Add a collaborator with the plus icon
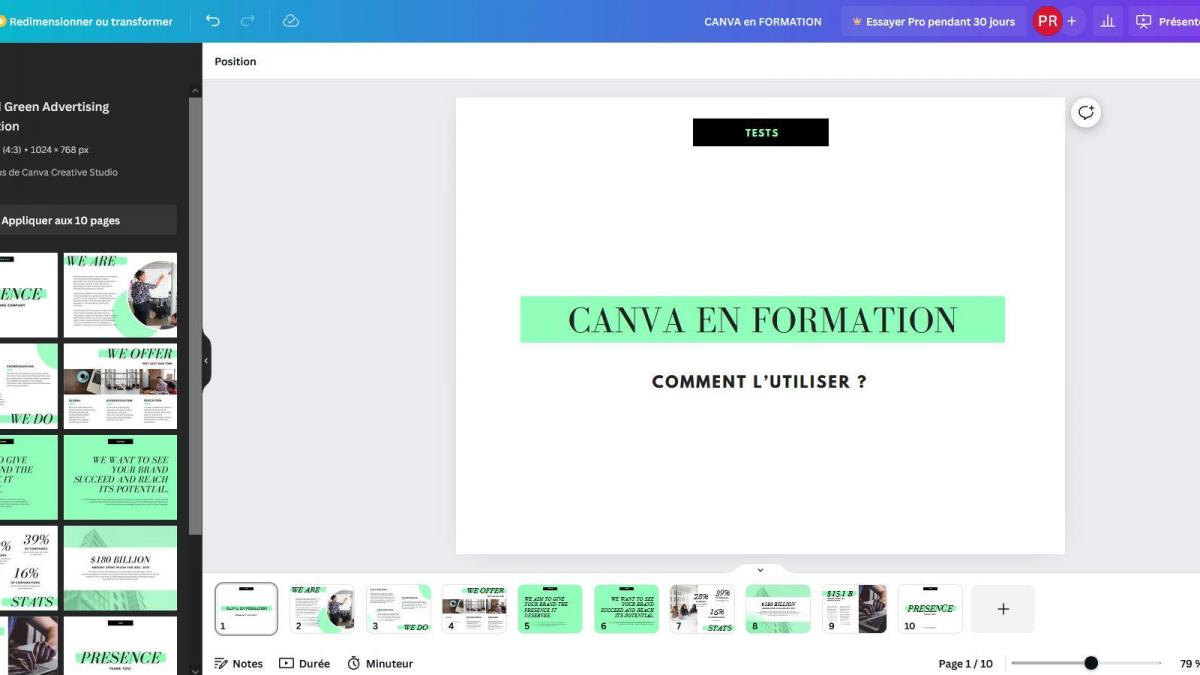The height and width of the screenshot is (675, 1200). (x=1072, y=21)
